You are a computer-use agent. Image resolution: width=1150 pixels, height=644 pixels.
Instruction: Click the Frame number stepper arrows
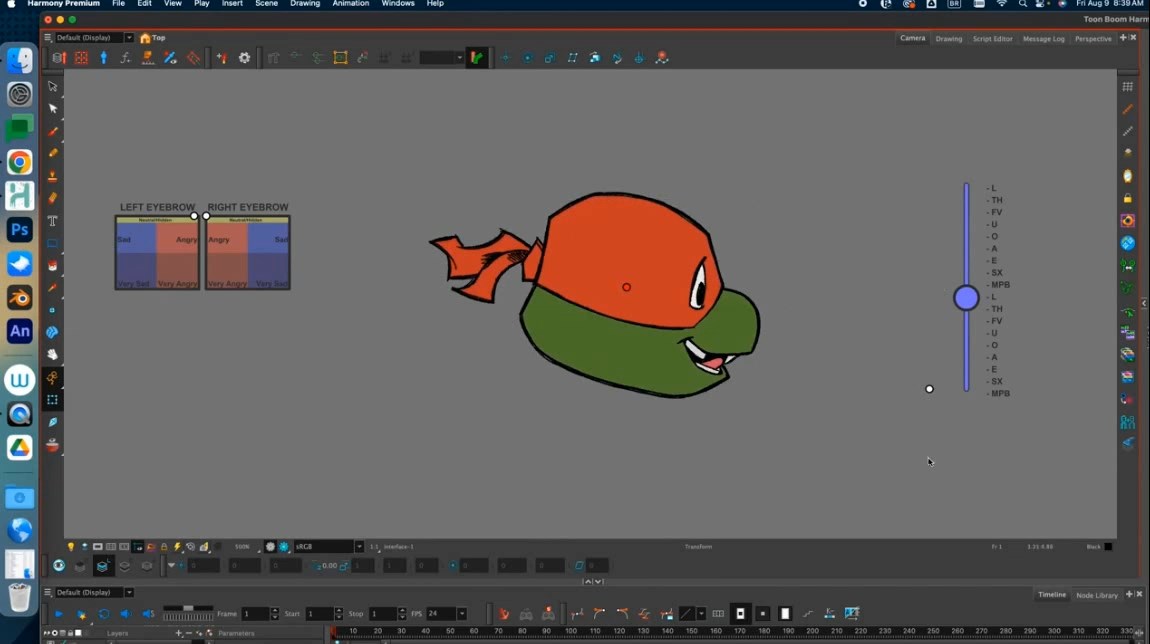pos(274,614)
